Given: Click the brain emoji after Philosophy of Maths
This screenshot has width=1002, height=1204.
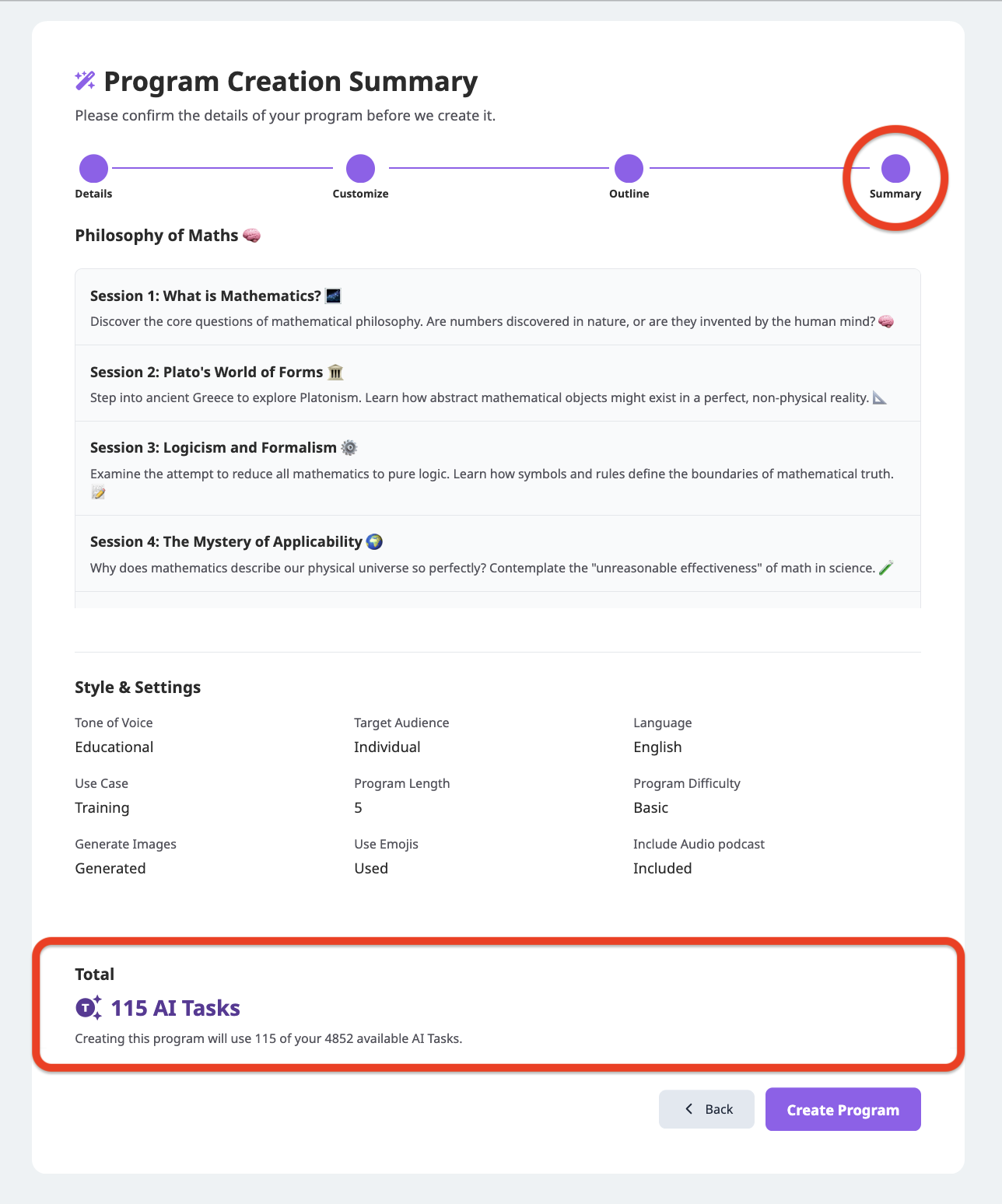Looking at the screenshot, I should pos(251,235).
